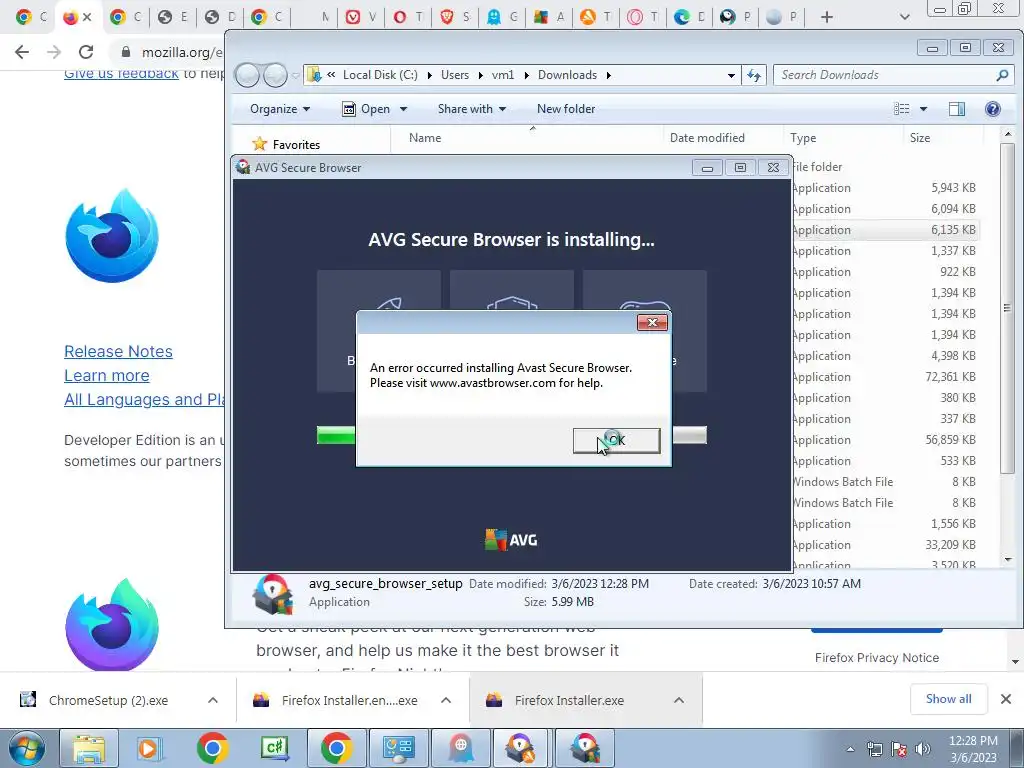Open the Learn more link

106,376
